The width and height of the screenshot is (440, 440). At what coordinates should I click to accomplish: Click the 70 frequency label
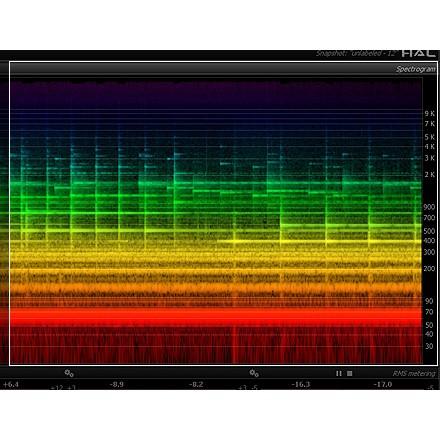[429, 312]
